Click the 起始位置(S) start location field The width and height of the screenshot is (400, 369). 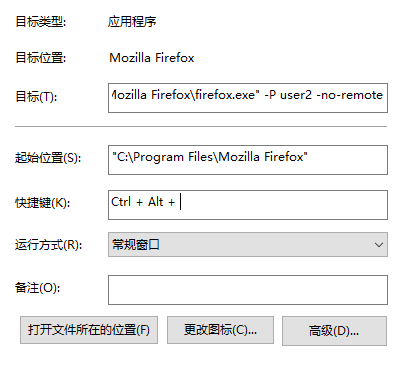248,160
